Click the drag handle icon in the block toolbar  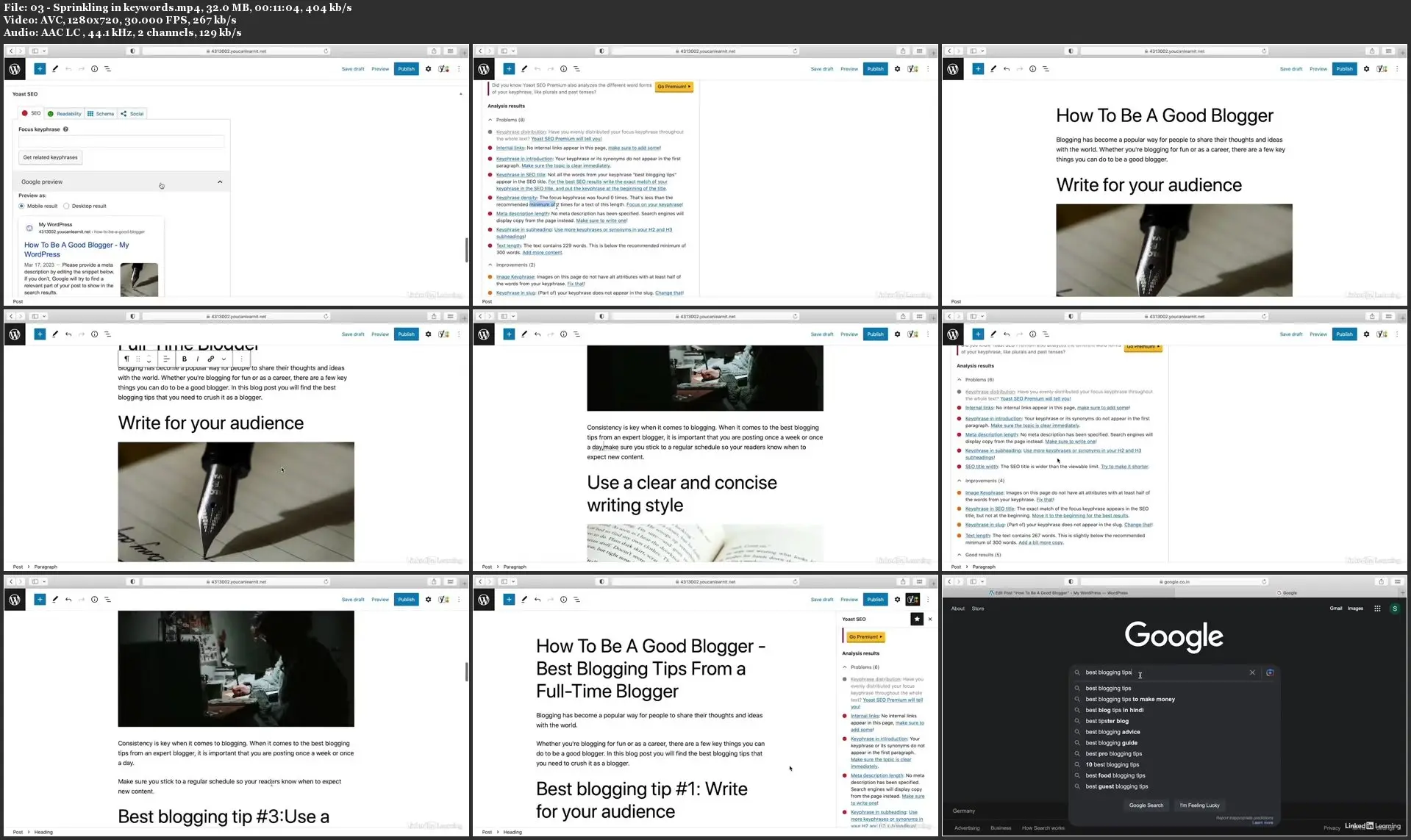tap(138, 359)
